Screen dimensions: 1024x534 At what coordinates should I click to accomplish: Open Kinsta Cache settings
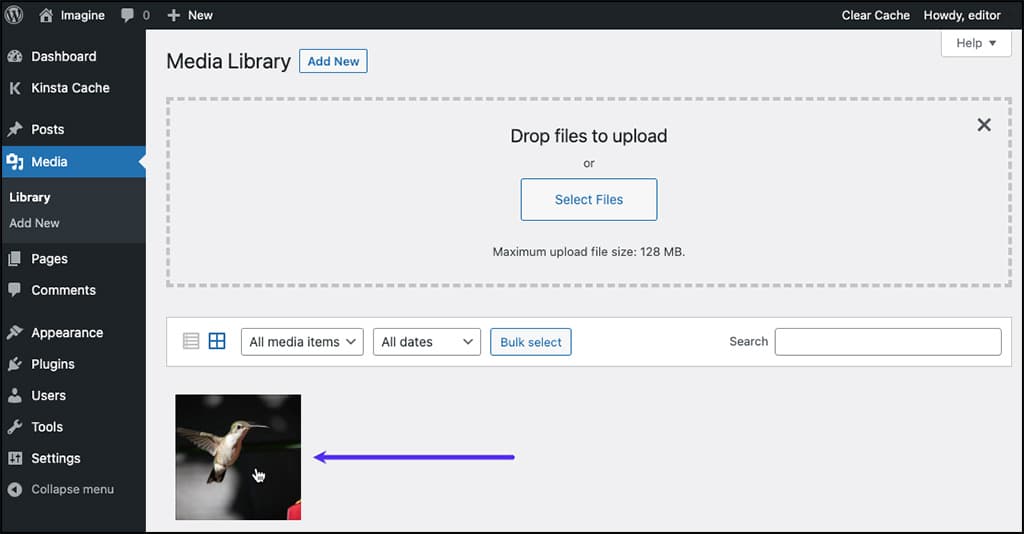tap(72, 87)
